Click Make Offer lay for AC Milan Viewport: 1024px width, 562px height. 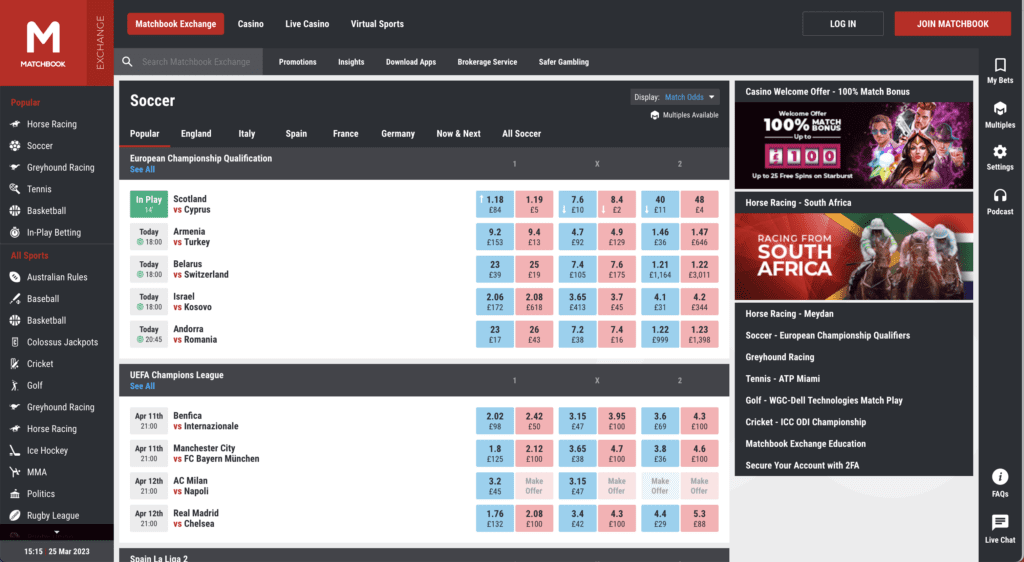pyautogui.click(x=534, y=486)
